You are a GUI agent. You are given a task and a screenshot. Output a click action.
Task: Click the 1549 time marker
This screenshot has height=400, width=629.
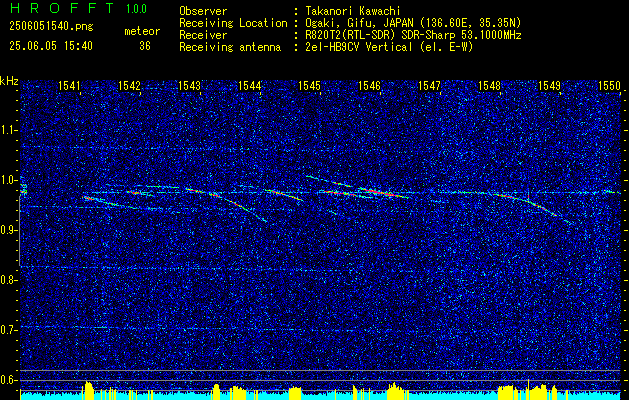[x=550, y=85]
